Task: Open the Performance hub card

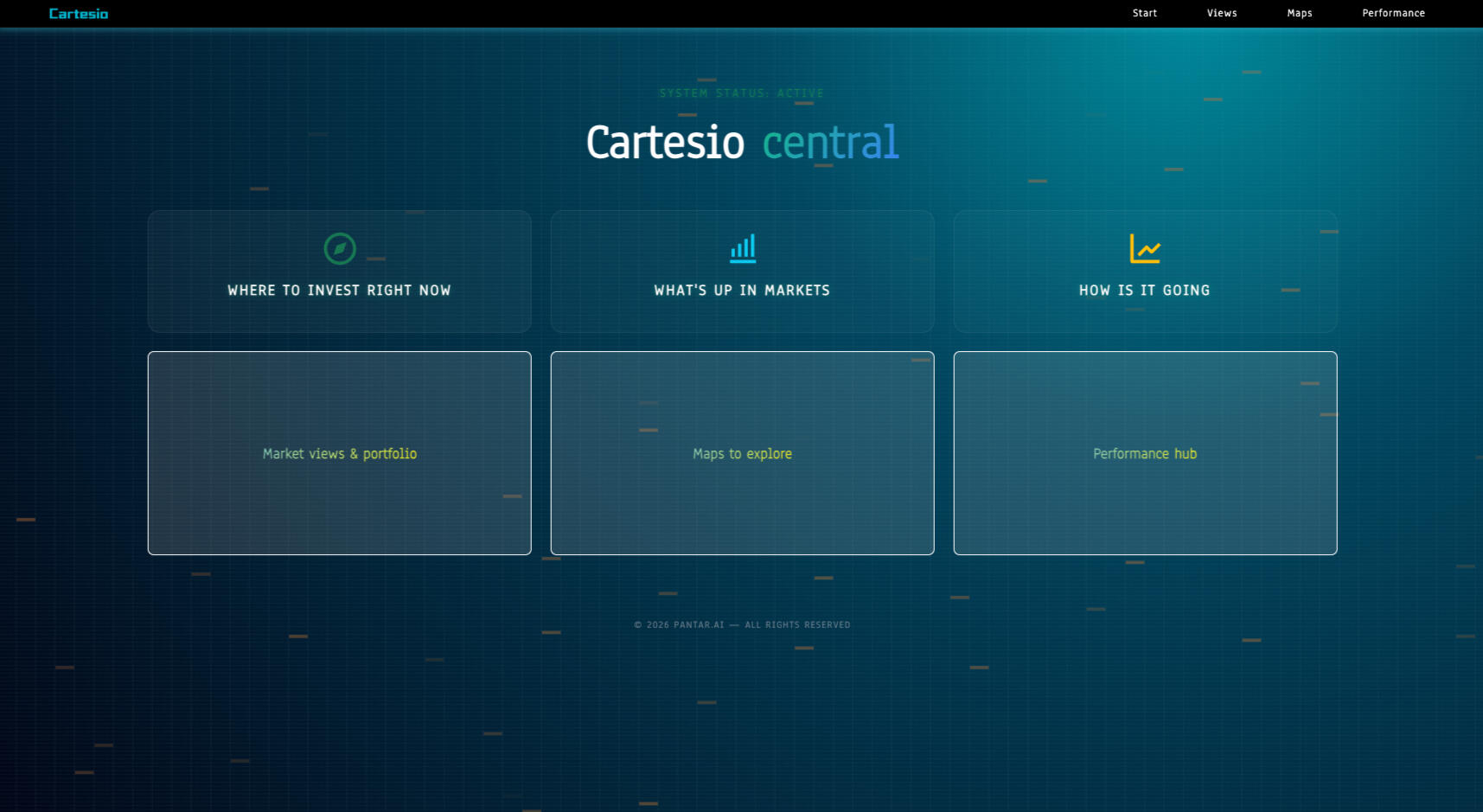Action: click(1145, 453)
